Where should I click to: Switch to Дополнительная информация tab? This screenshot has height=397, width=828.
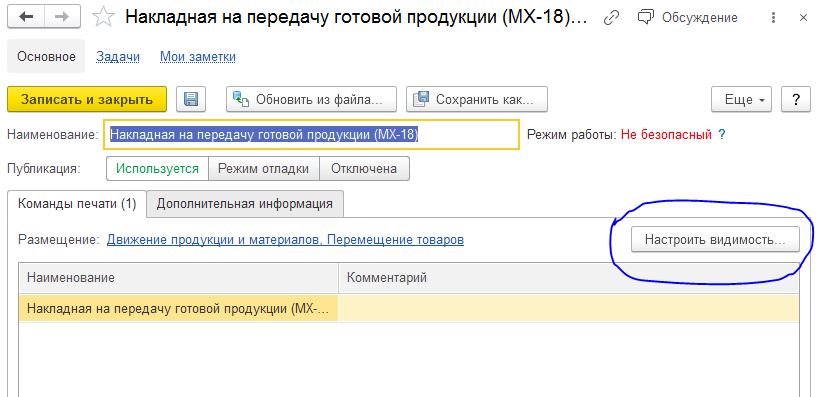(x=245, y=204)
